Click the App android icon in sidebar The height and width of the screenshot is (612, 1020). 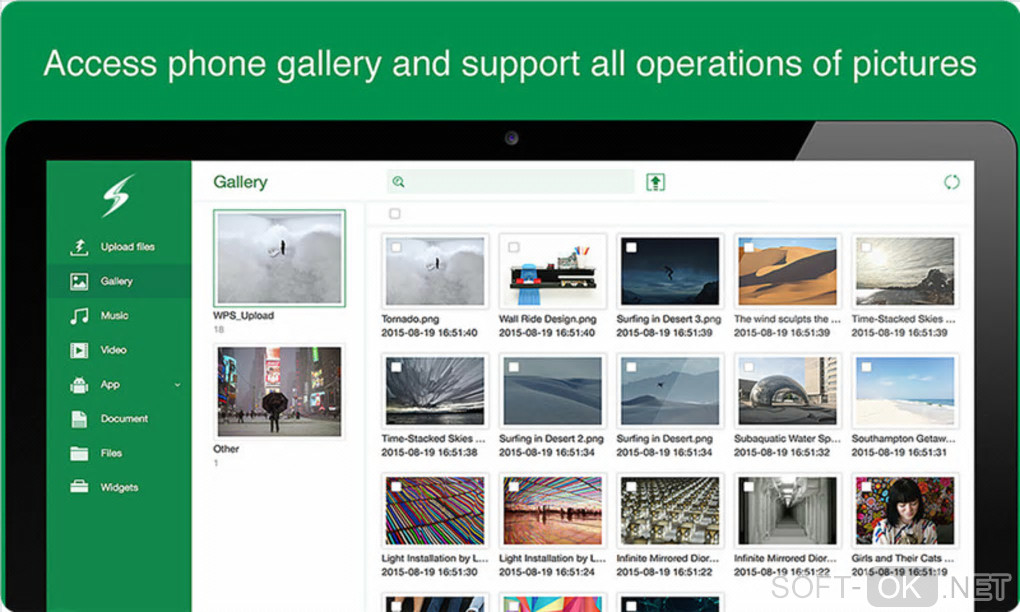(x=79, y=385)
